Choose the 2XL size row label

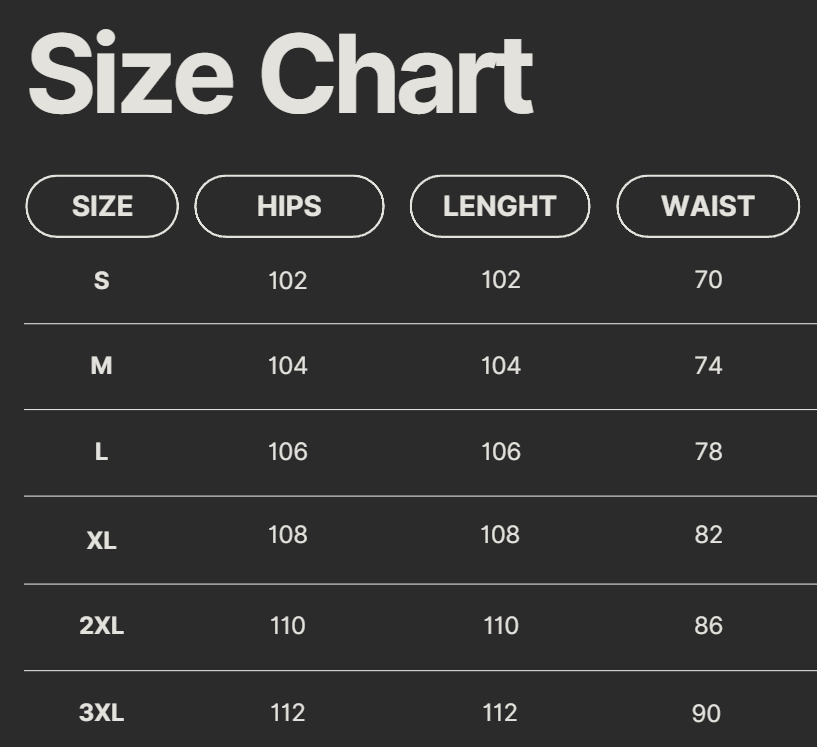pos(101,626)
